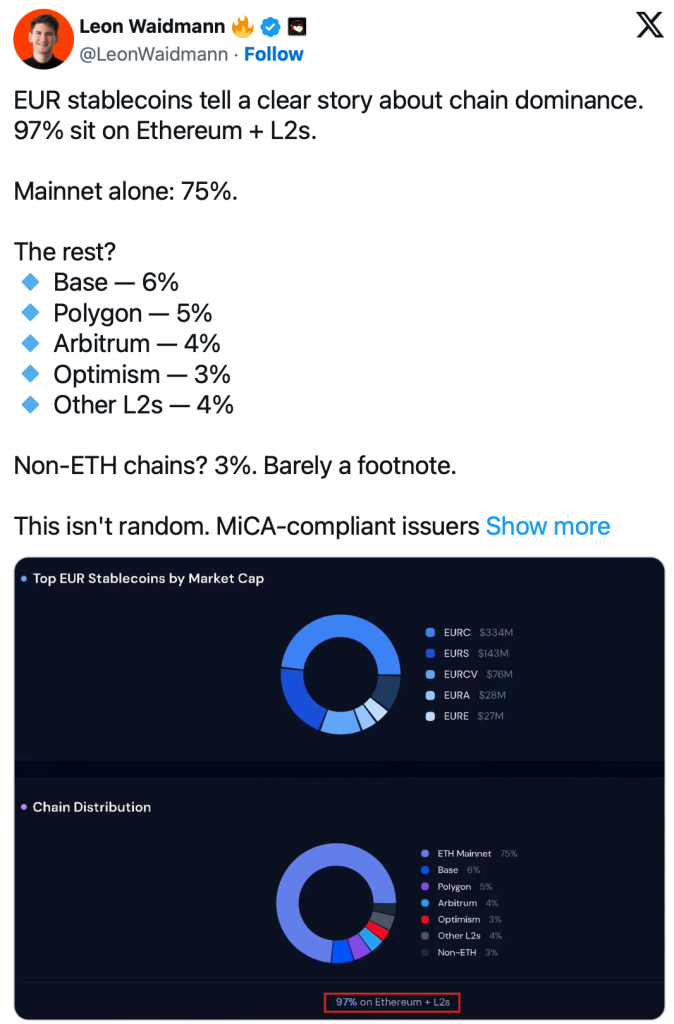The height and width of the screenshot is (1024, 674).
Task: Click the Polygon purple legend dot
Action: tap(426, 887)
